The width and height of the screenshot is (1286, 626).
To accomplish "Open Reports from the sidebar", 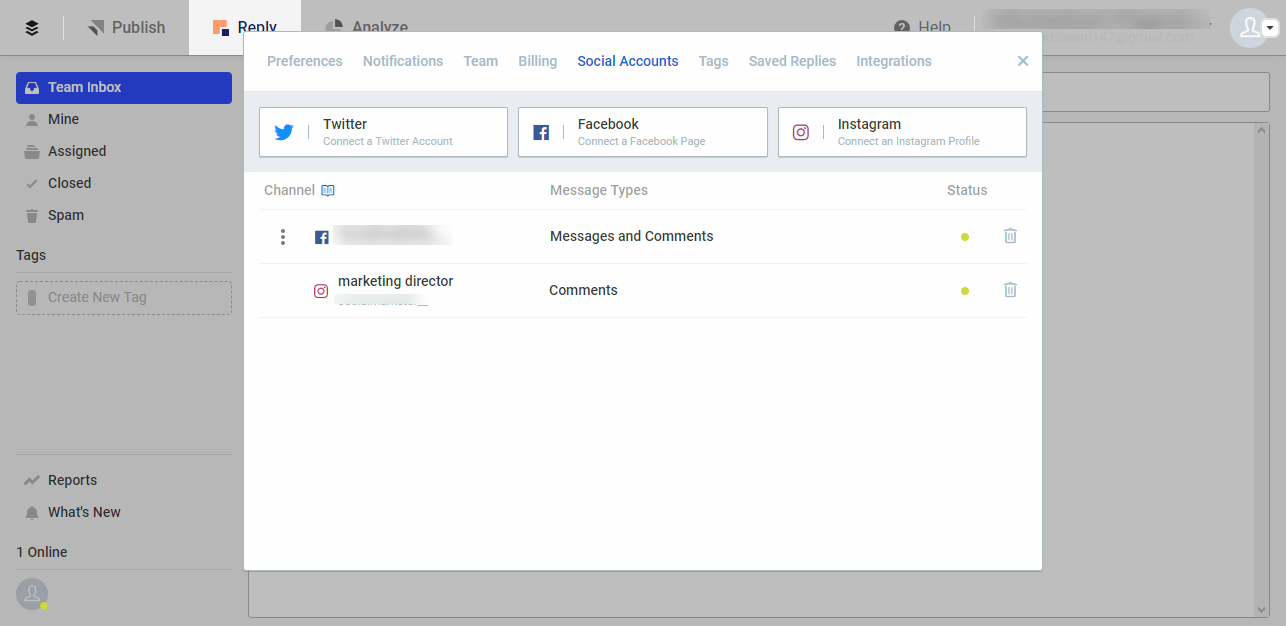I will pos(70,480).
